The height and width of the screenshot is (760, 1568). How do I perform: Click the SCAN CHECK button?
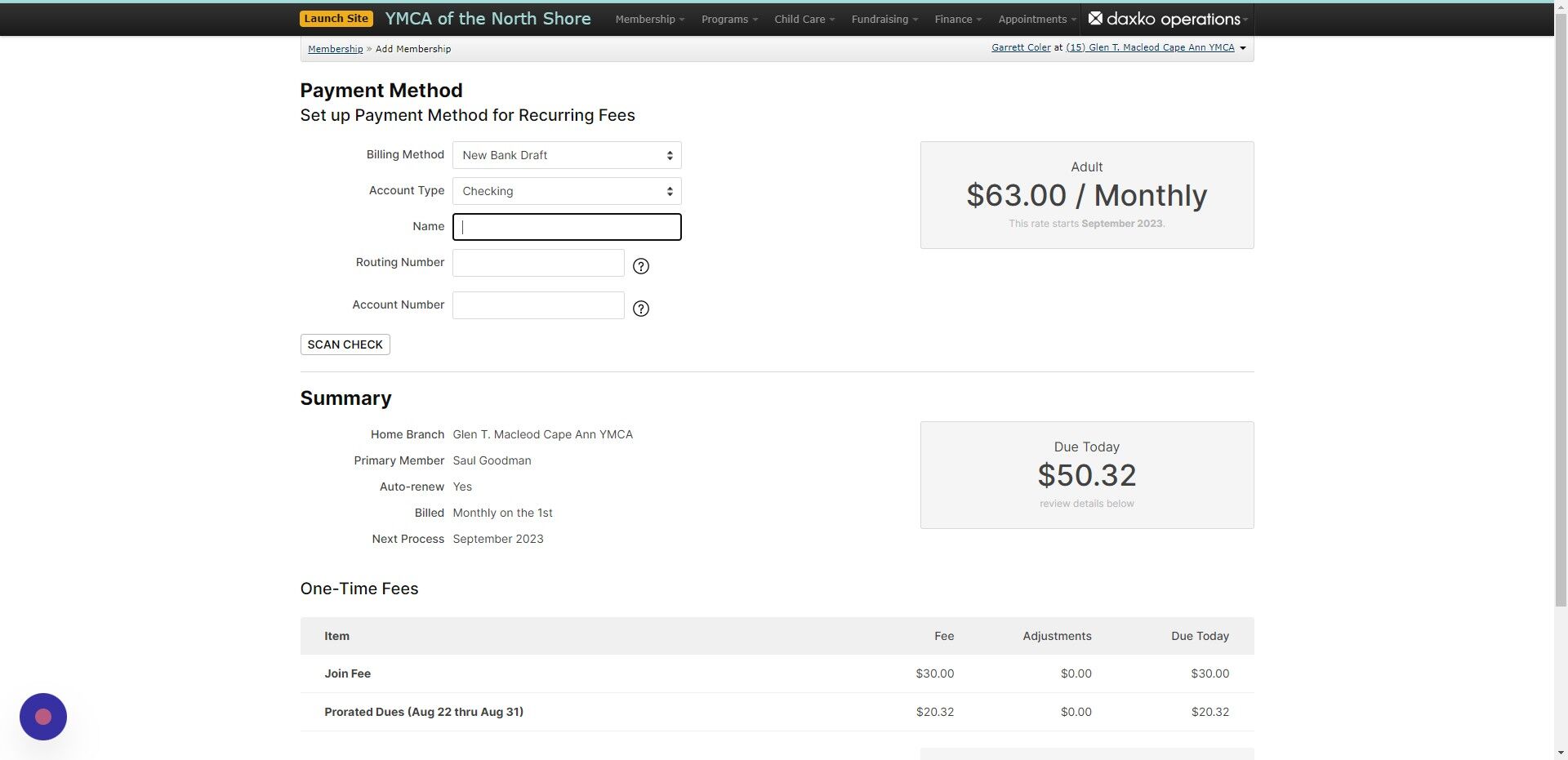click(x=345, y=344)
